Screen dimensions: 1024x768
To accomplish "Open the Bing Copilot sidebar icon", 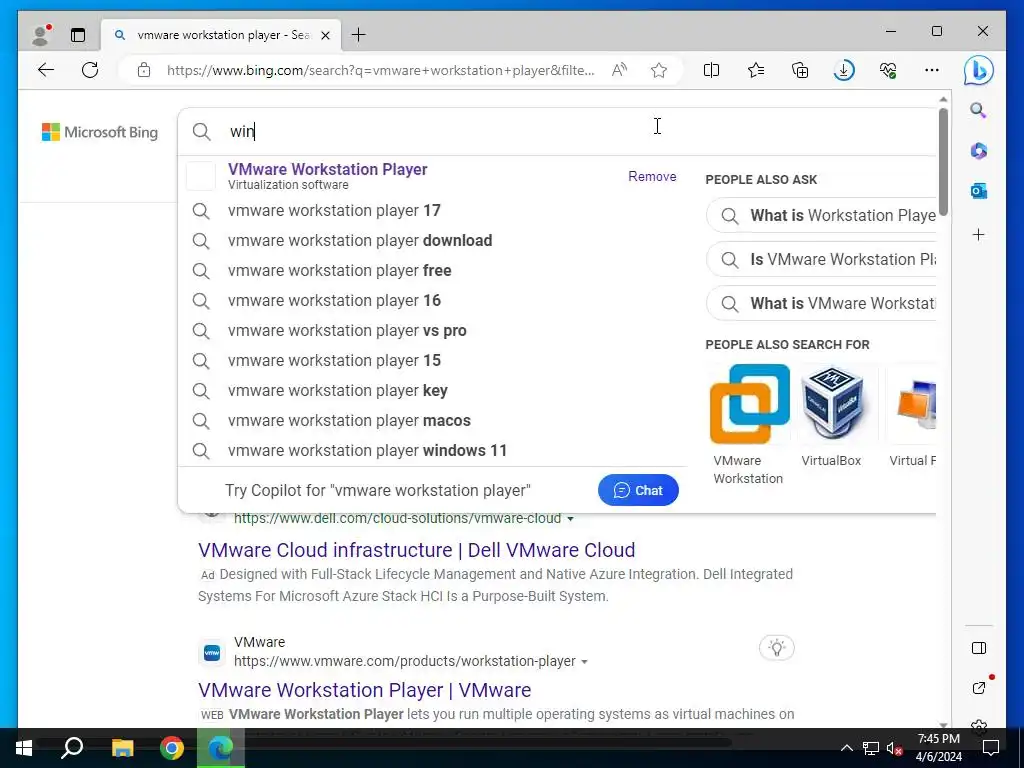I will pyautogui.click(x=978, y=71).
